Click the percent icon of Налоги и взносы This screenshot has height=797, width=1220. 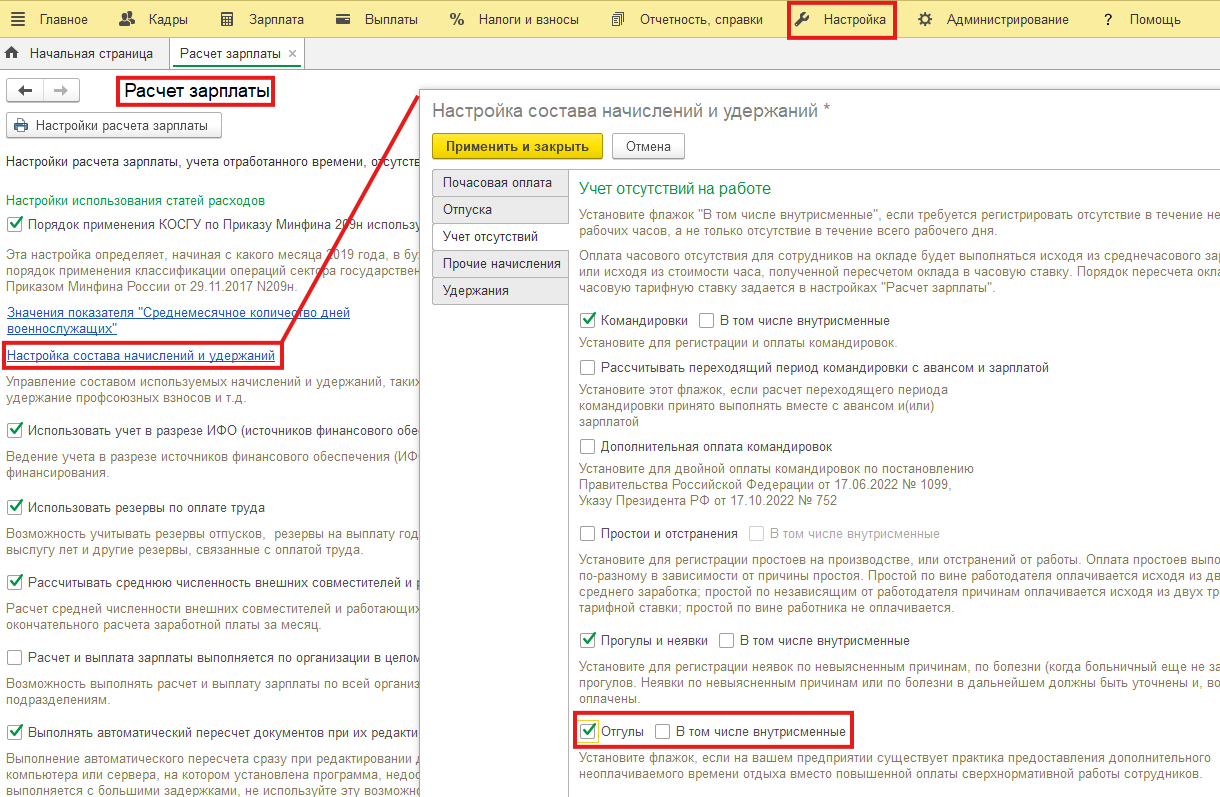pos(457,19)
